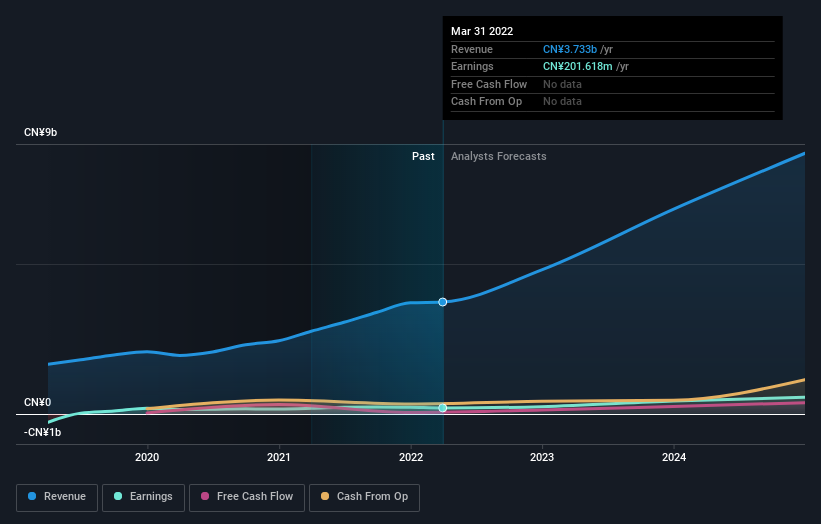Click the -CN¥1b y-axis label

pyautogui.click(x=42, y=432)
